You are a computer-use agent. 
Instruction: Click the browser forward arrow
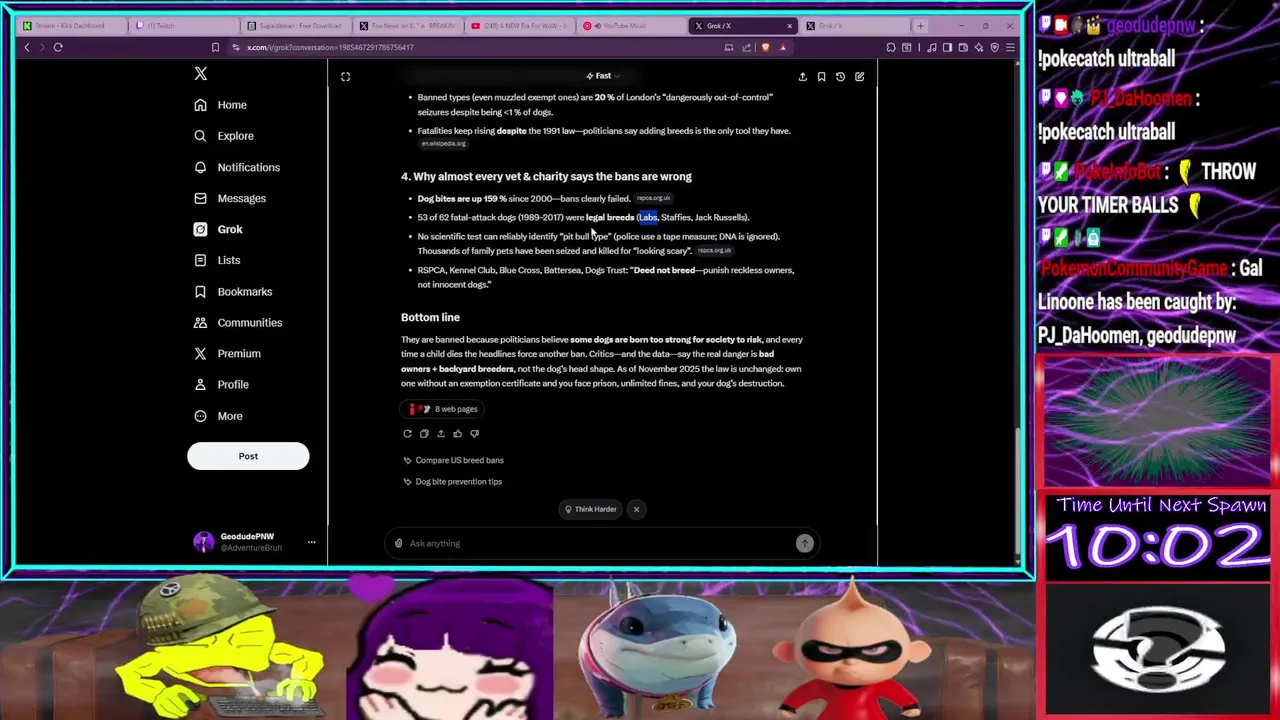42,47
